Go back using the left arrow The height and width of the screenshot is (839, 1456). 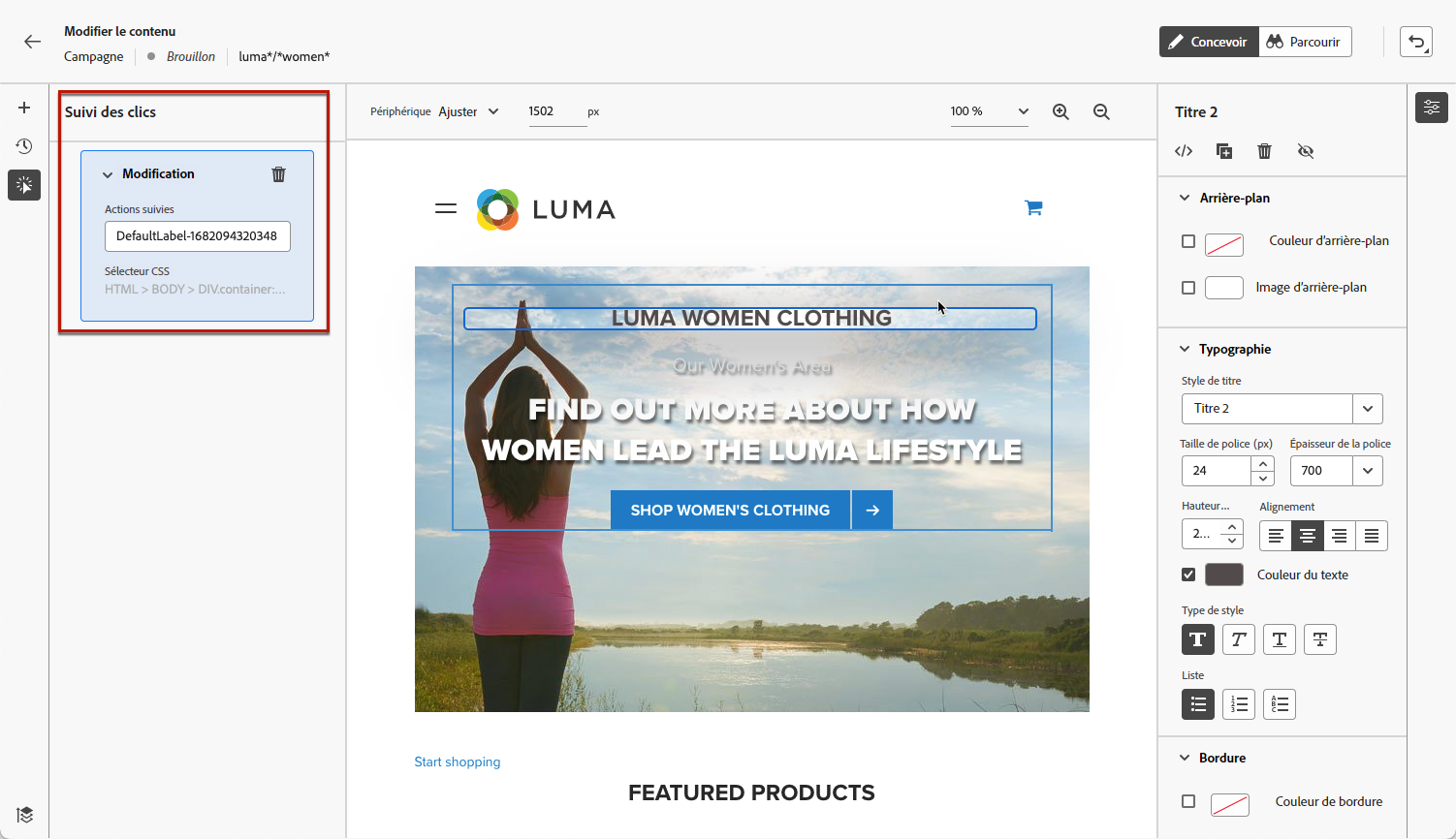(32, 42)
